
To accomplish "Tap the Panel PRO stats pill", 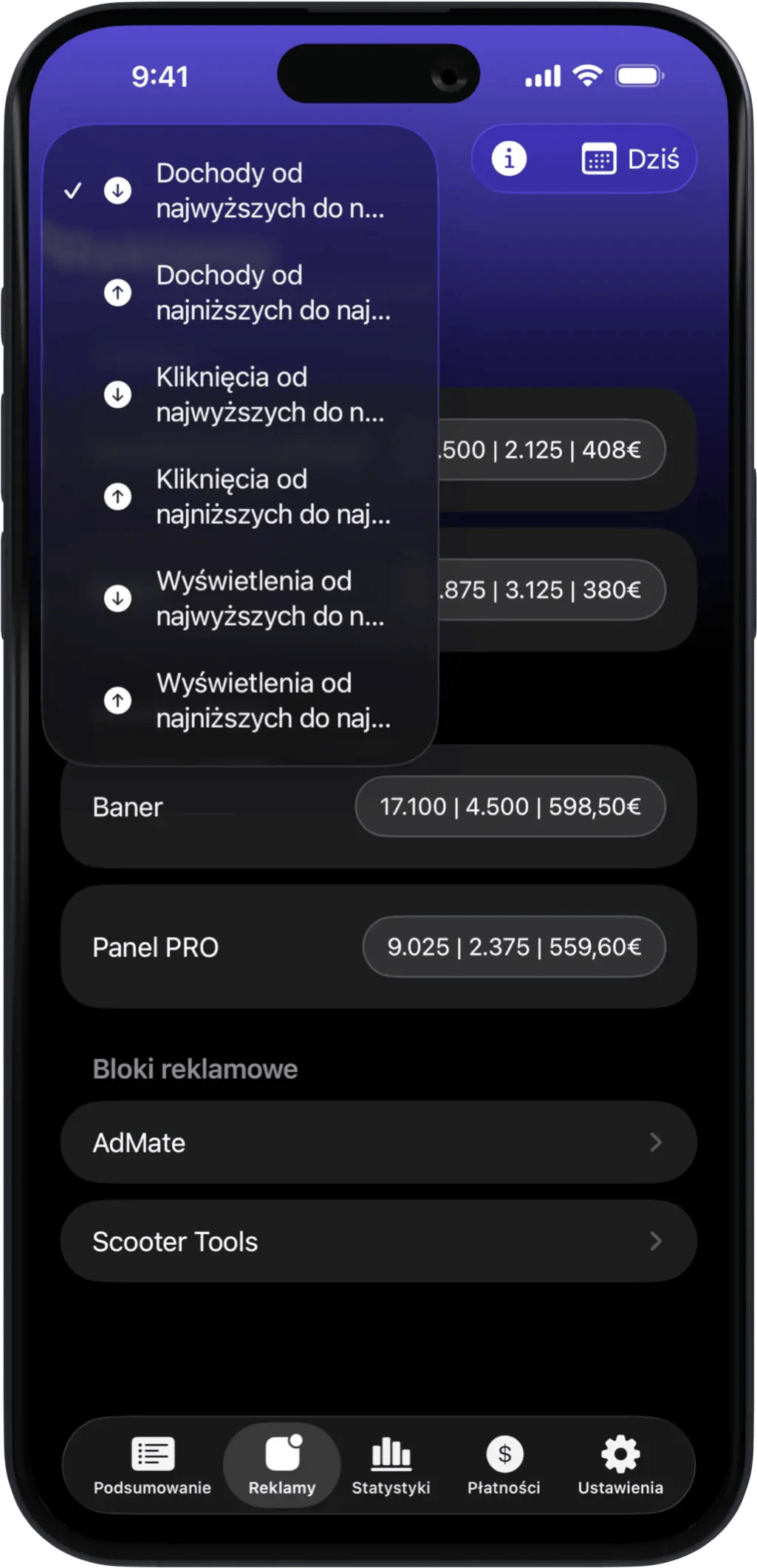I will (514, 947).
